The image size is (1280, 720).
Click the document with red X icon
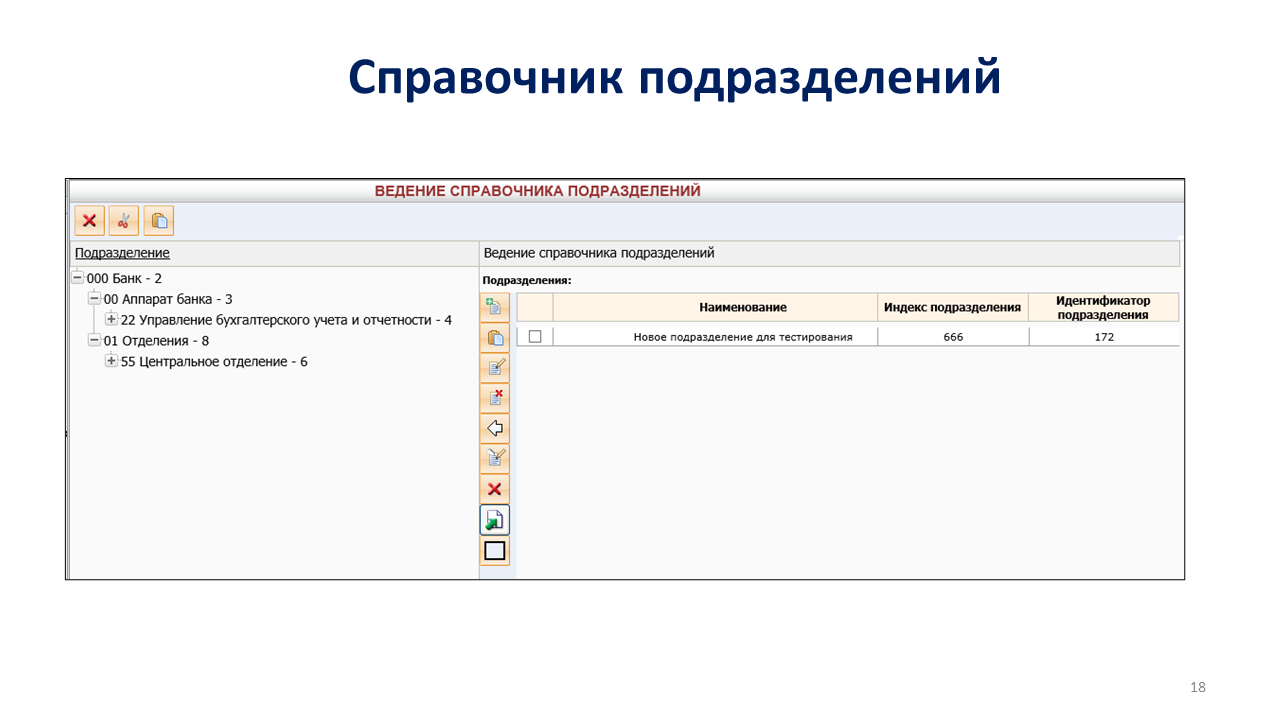(x=494, y=398)
